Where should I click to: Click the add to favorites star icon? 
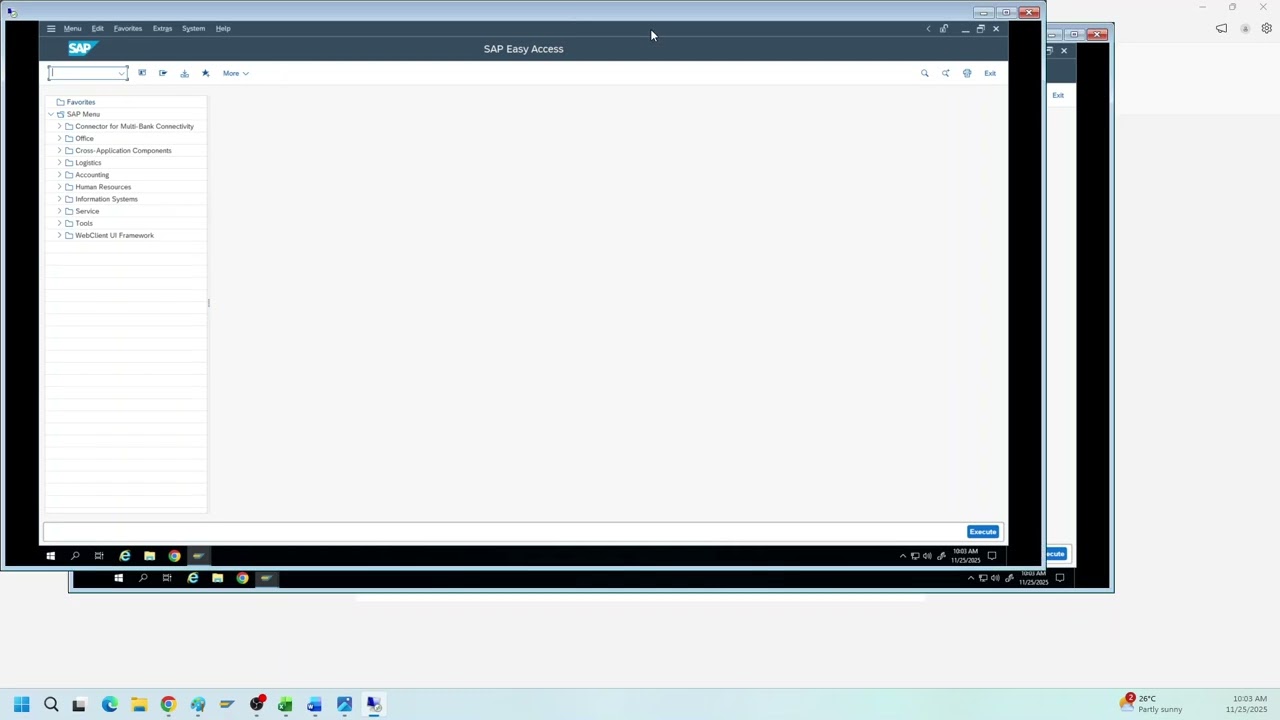(205, 73)
